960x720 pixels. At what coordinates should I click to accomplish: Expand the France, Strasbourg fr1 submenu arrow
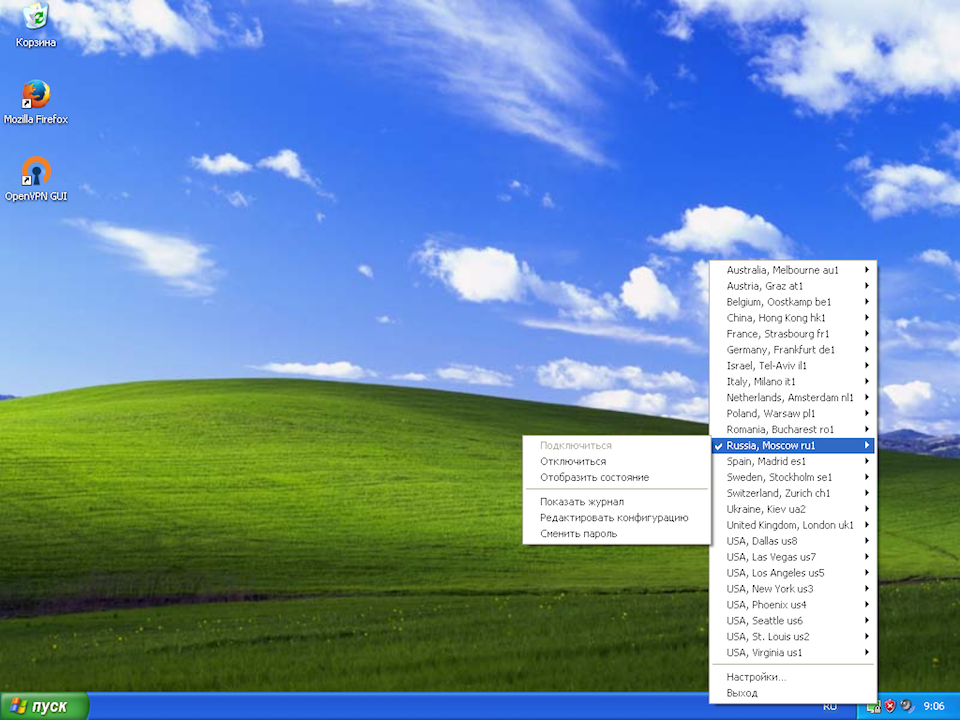point(867,334)
